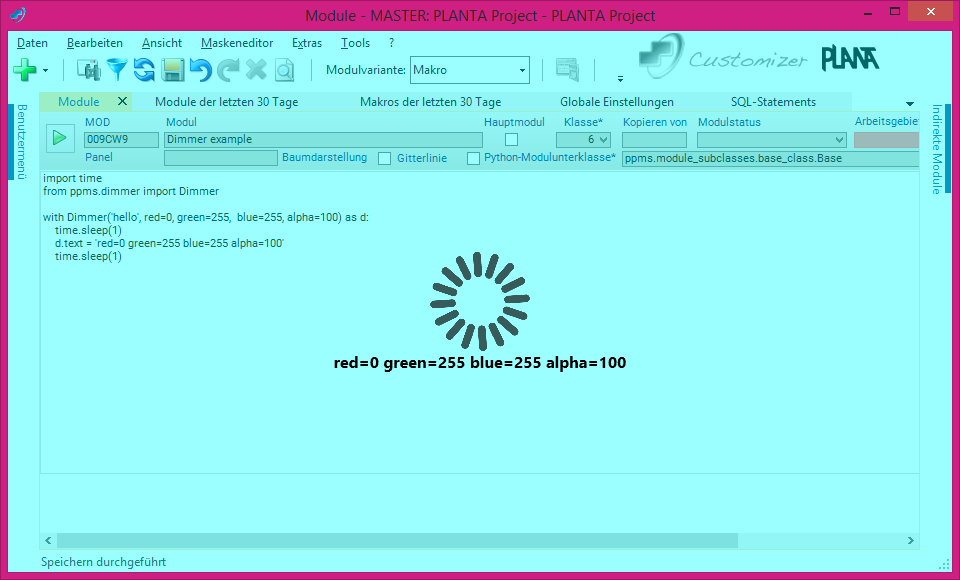Image resolution: width=960 pixels, height=580 pixels.
Task: Click the Modul field with Dimmer example
Action: click(323, 140)
